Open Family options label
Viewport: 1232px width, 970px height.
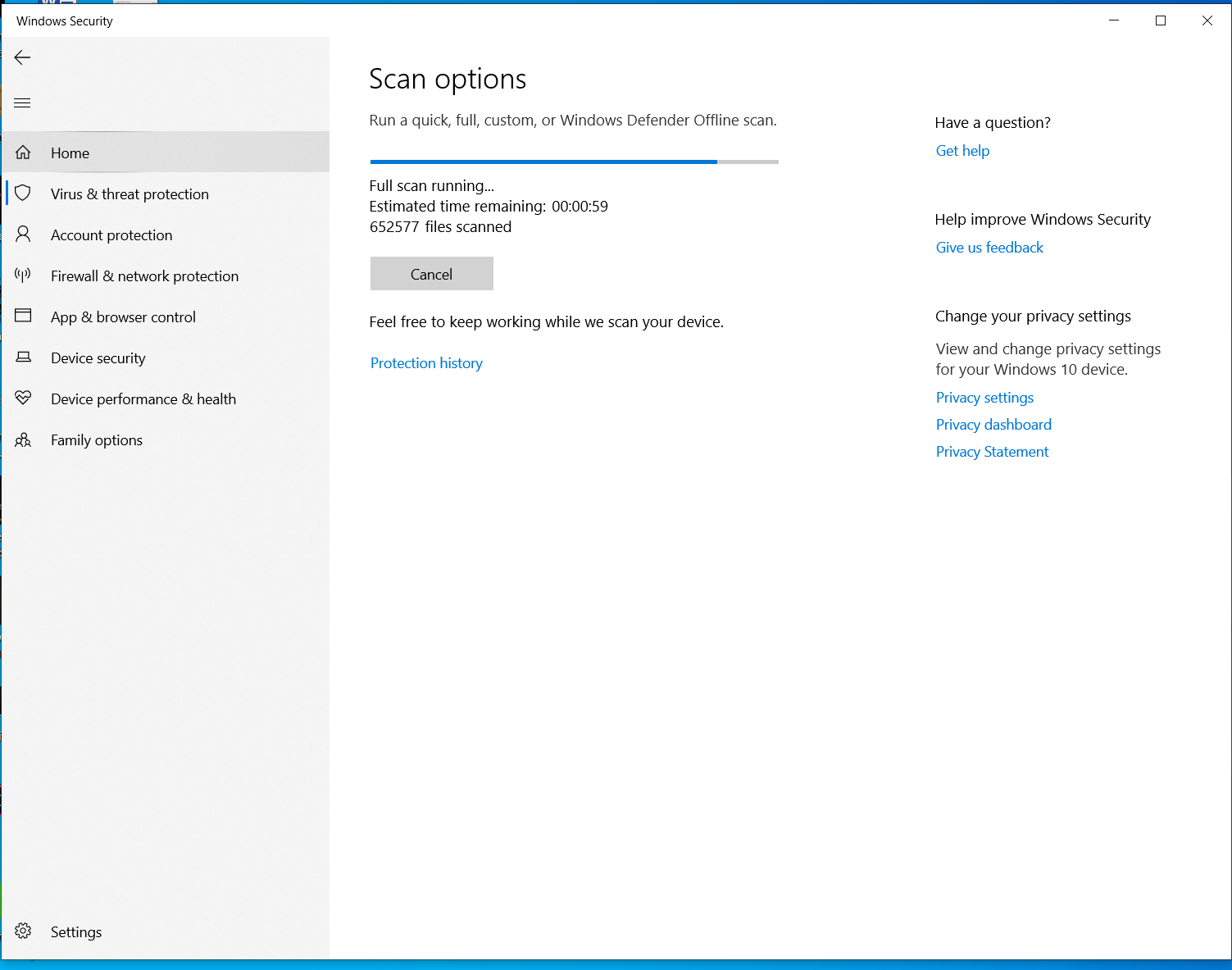[x=97, y=440]
